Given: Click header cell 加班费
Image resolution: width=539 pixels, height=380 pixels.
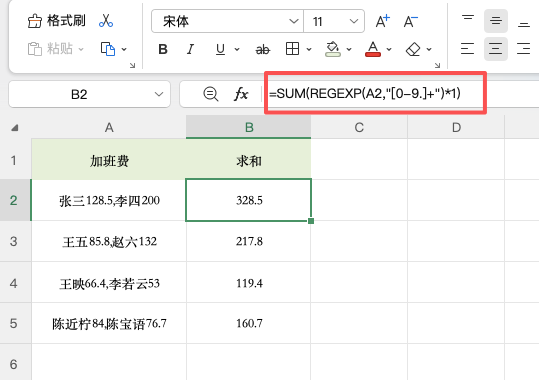Looking at the screenshot, I should coord(109,160).
